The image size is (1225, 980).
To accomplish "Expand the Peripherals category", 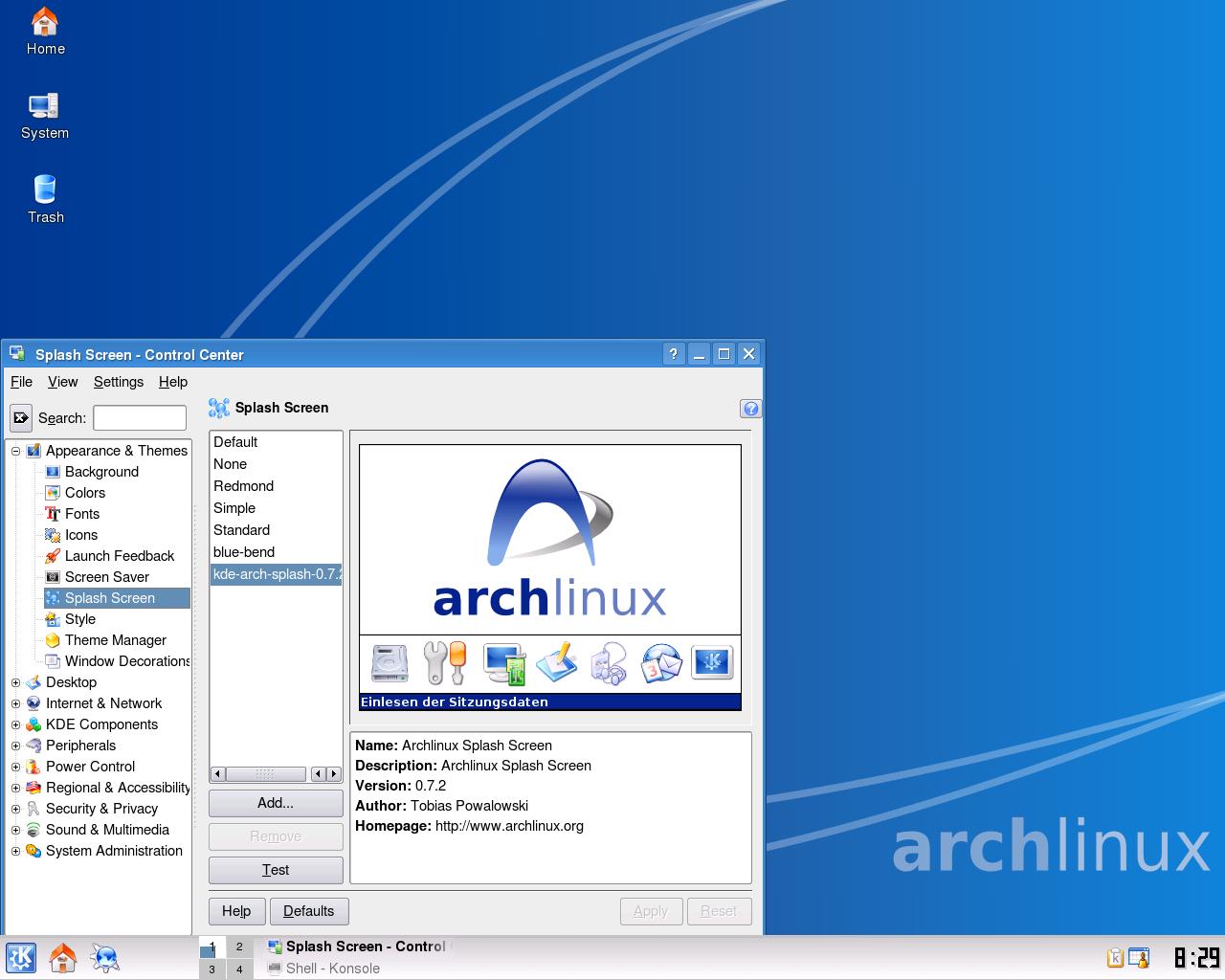I will (x=15, y=746).
